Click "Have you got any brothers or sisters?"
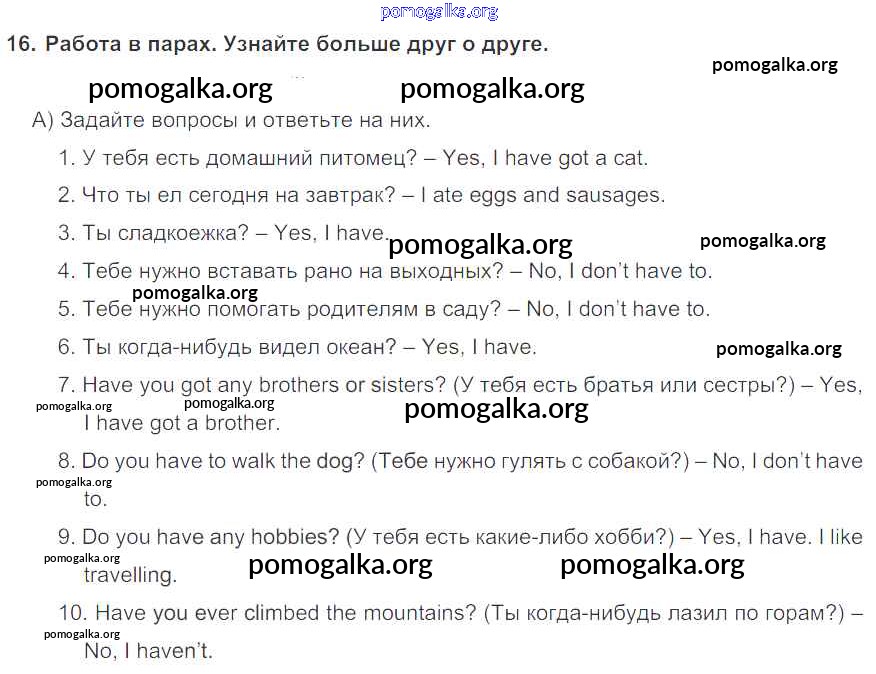876x674 pixels. (x=264, y=385)
